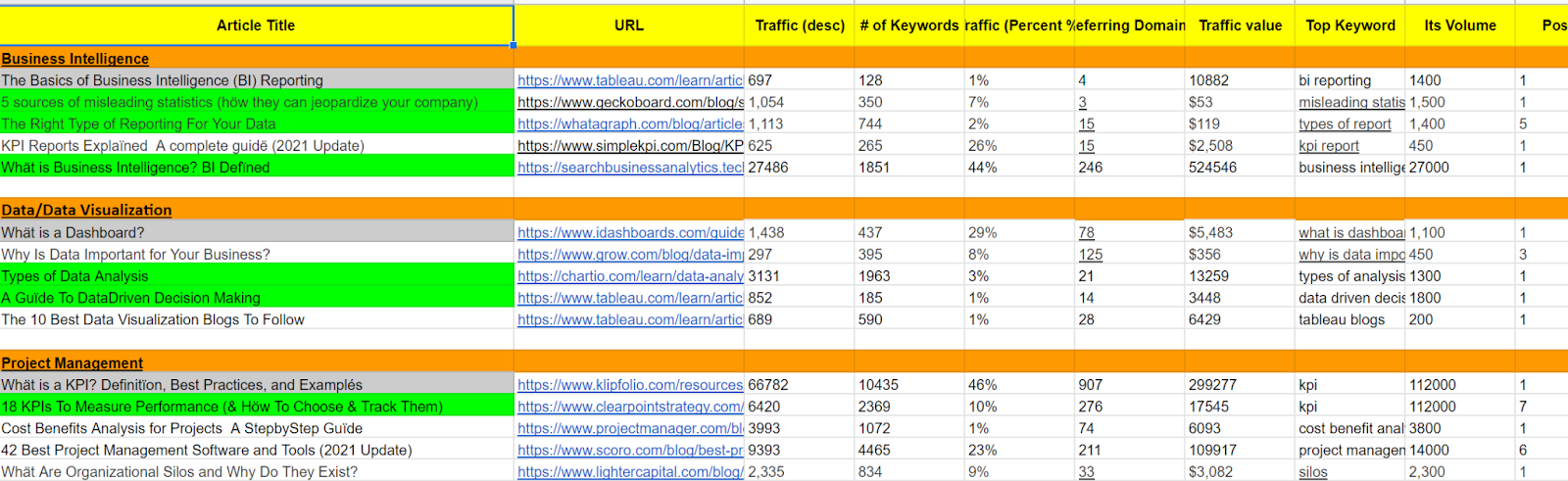Select 'What Are Organizational Silos' title cell
Viewport: 1568px width, 481px height.
[257, 471]
